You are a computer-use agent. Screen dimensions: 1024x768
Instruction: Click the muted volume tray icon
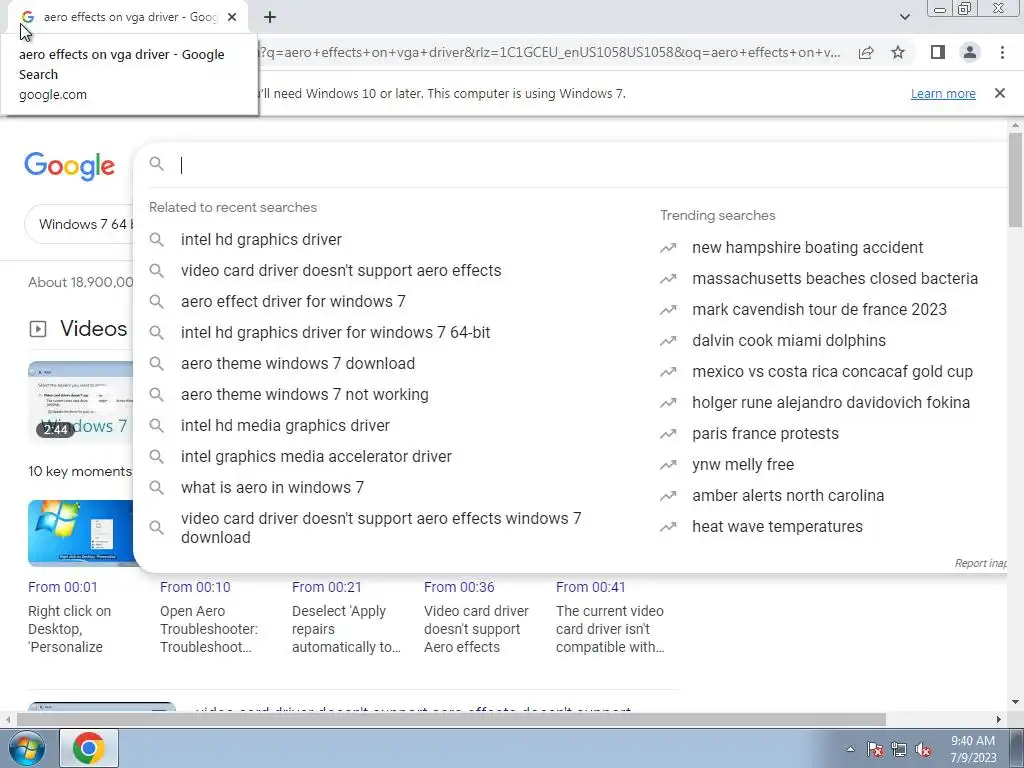923,749
